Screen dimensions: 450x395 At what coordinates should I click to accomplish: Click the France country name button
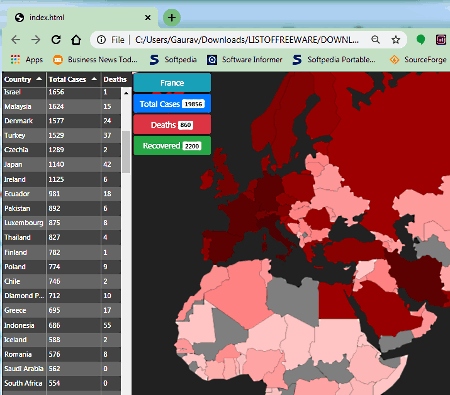pyautogui.click(x=172, y=83)
